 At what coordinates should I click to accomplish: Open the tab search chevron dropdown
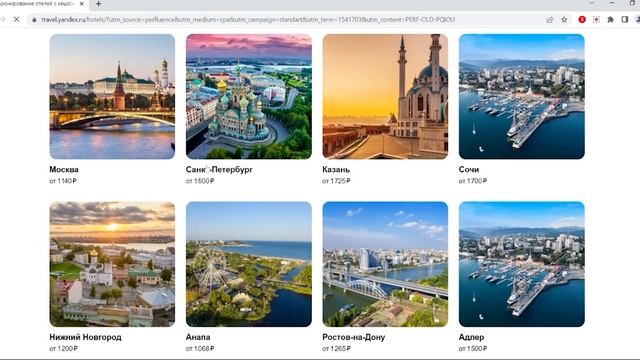pyautogui.click(x=591, y=3)
